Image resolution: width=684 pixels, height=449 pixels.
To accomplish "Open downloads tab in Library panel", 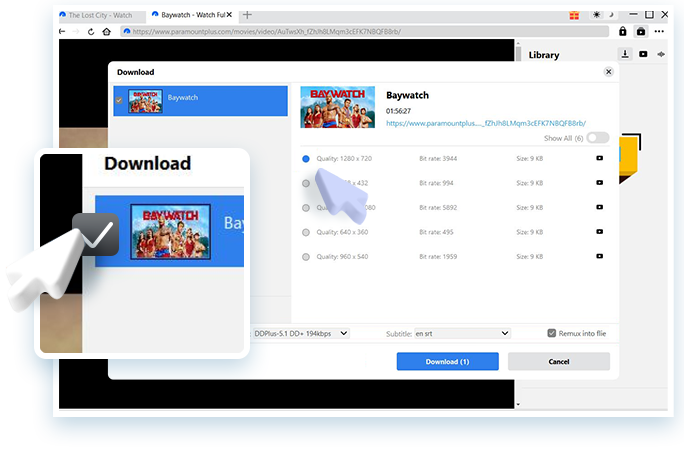I will point(625,54).
